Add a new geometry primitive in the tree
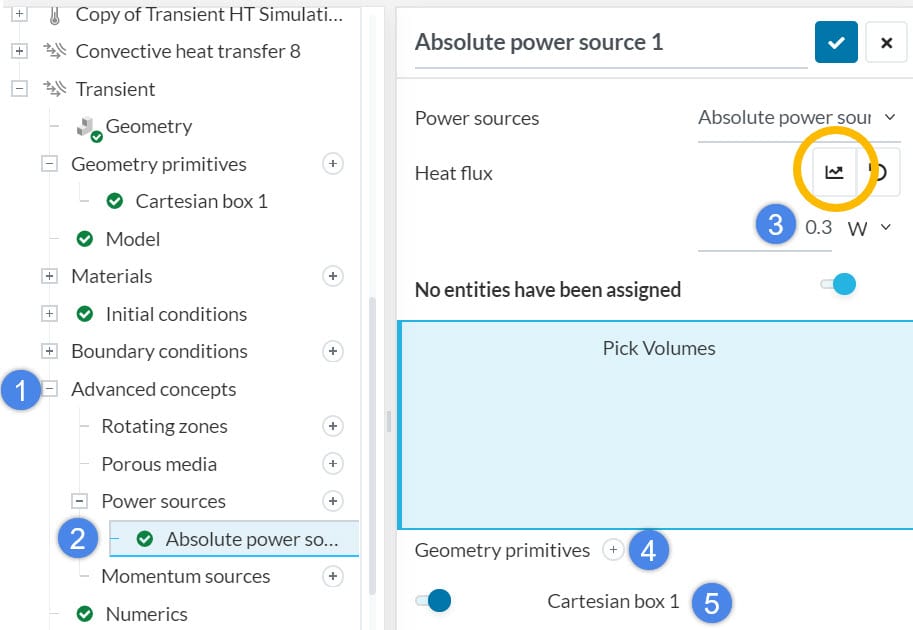913x630 pixels. (333, 164)
